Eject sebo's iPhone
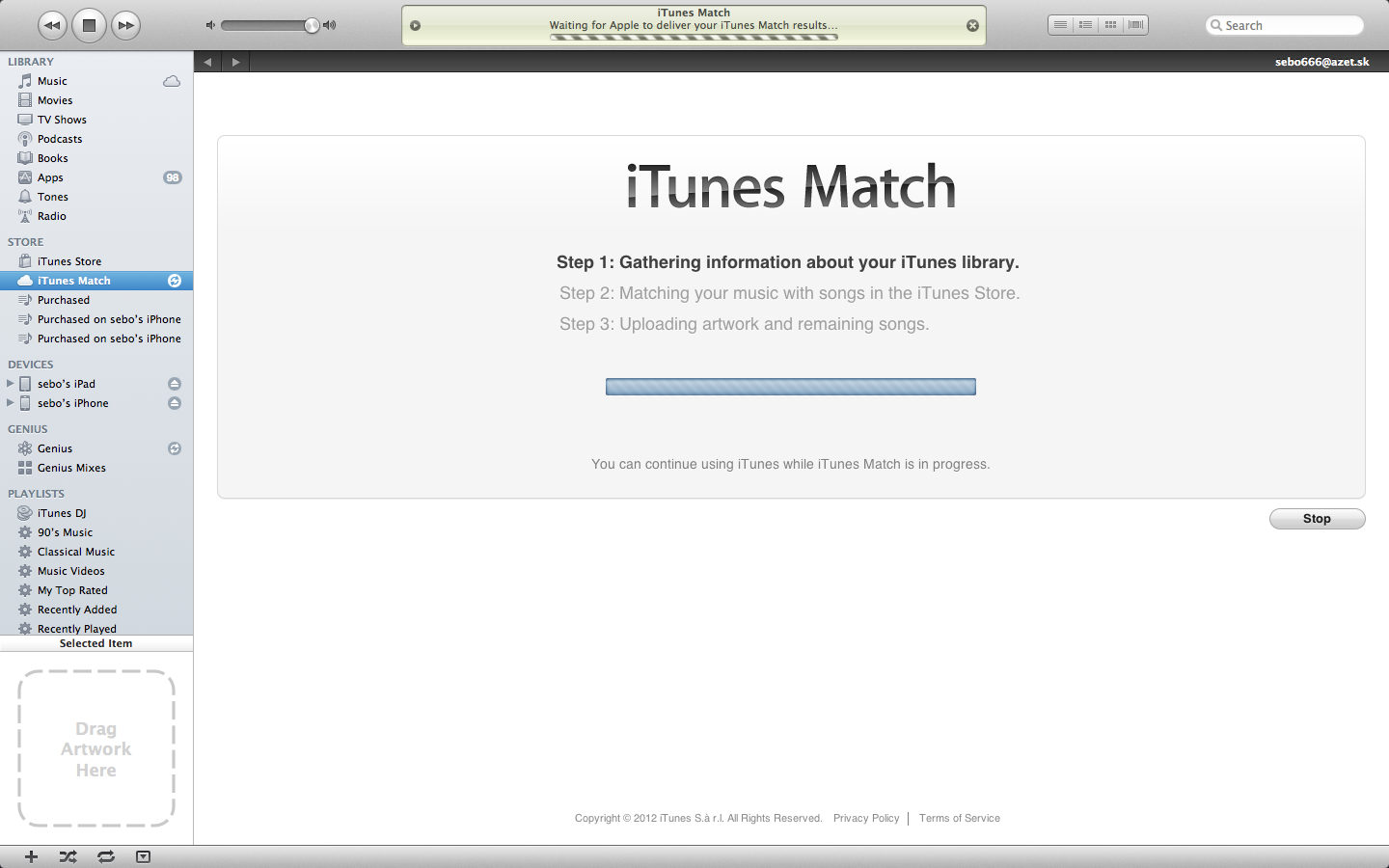Viewport: 1389px width, 868px height. pyautogui.click(x=175, y=403)
